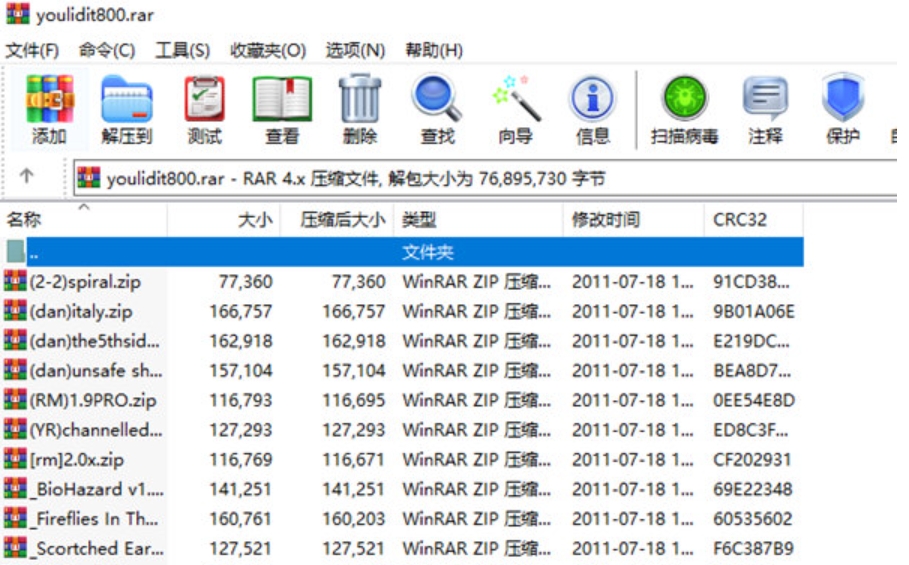Click the 解压到 (Extract to) toolbar icon
The height and width of the screenshot is (565, 909).
point(127,99)
